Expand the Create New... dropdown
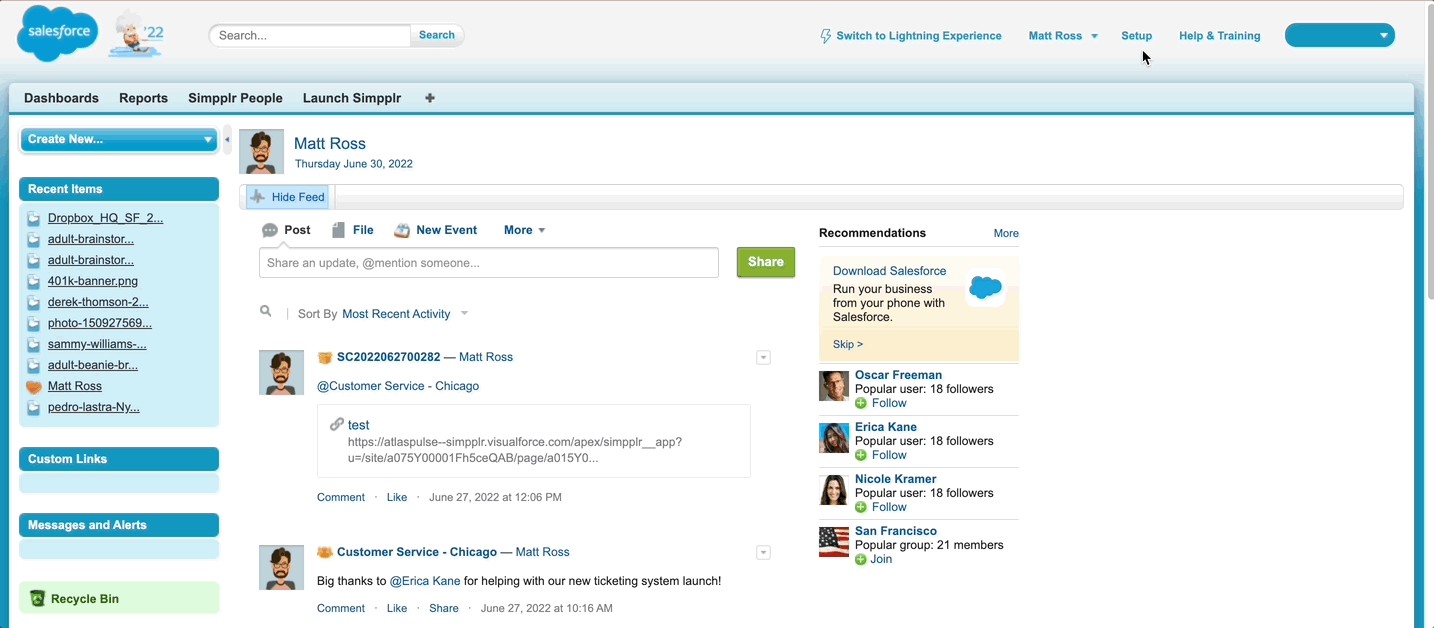The image size is (1434, 628). pyautogui.click(x=119, y=139)
